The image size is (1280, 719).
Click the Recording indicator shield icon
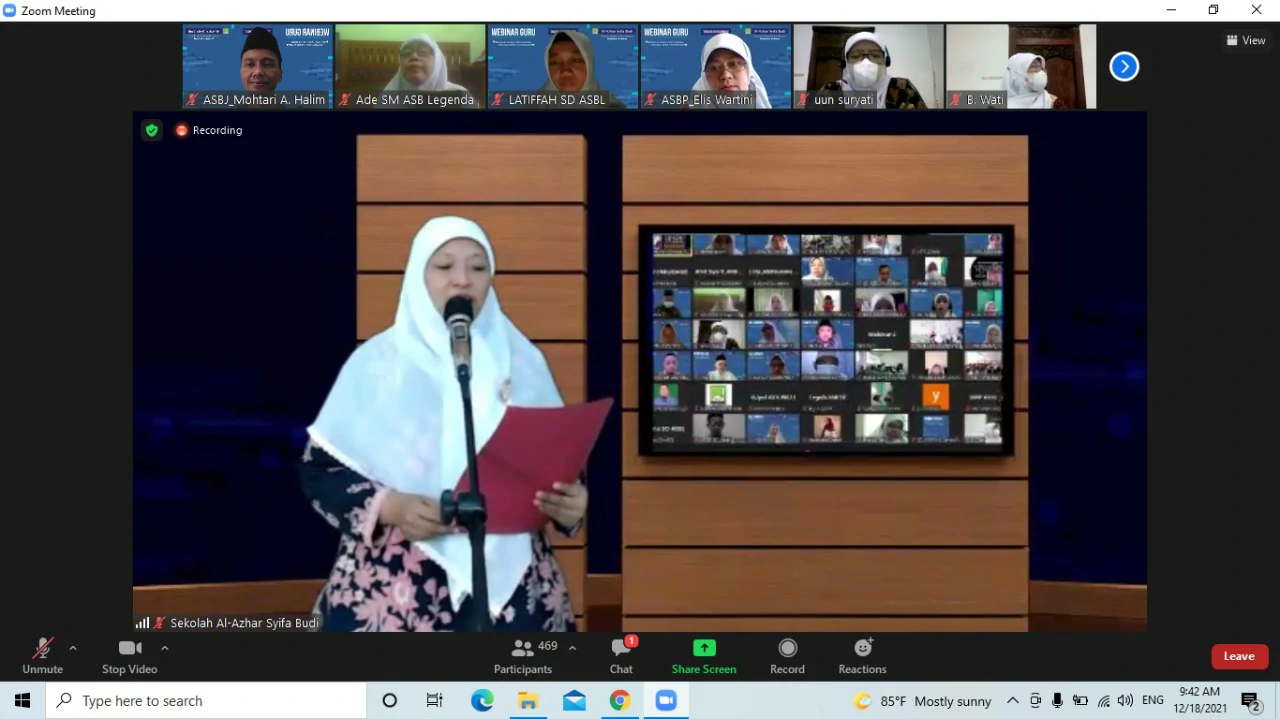click(151, 130)
